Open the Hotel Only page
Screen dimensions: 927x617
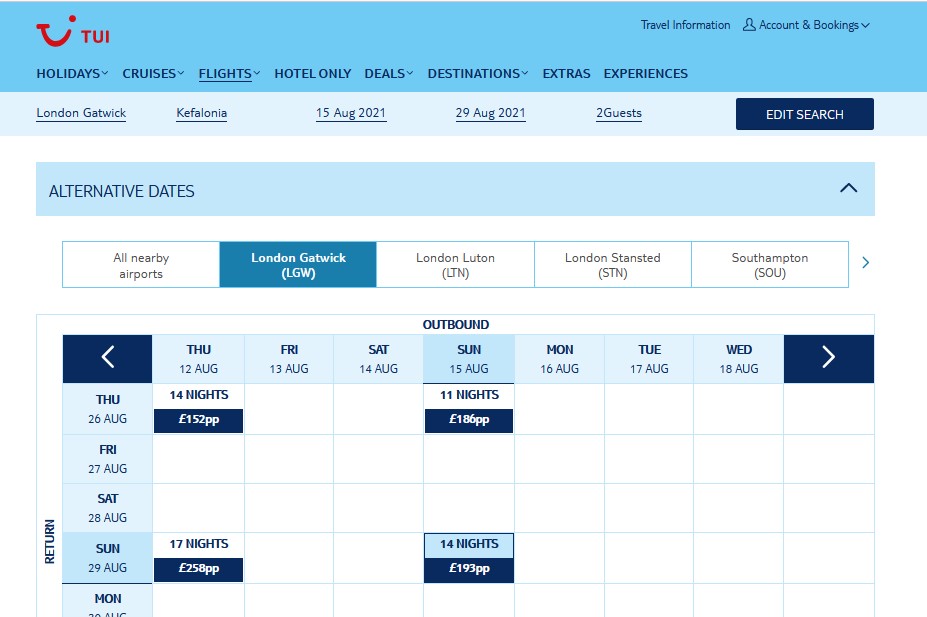(x=313, y=74)
